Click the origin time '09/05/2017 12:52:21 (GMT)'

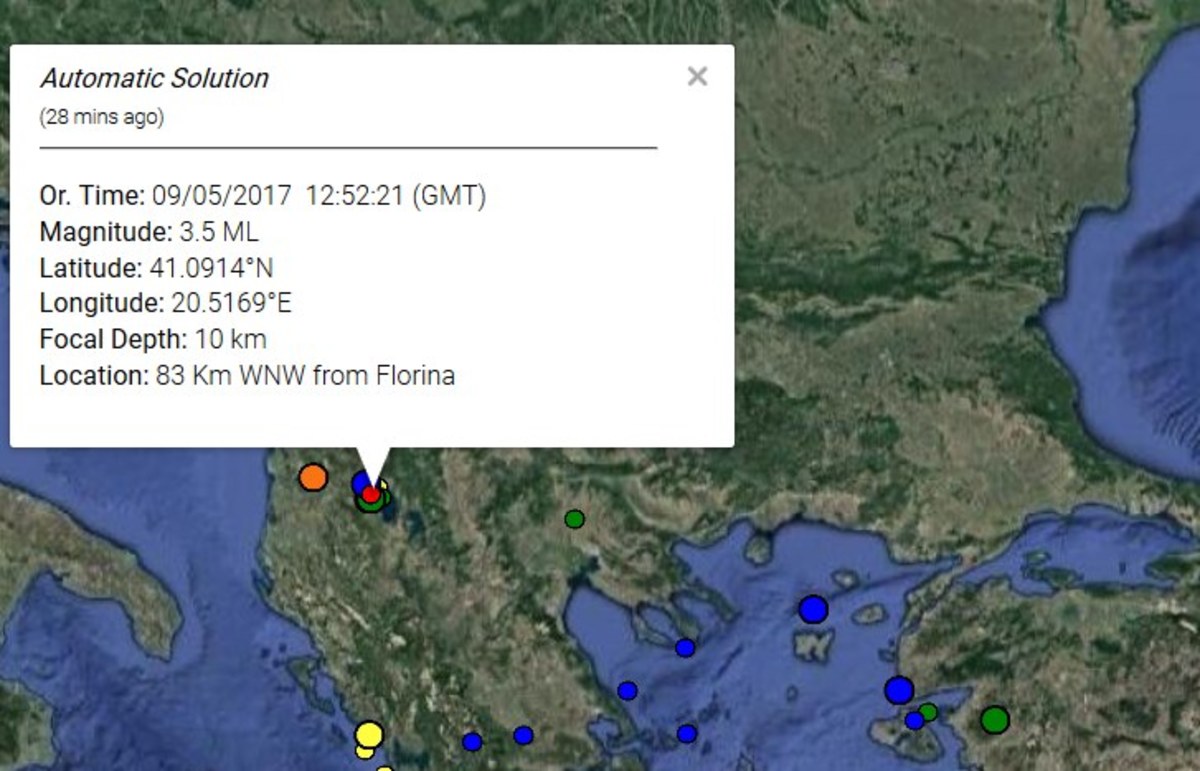[x=321, y=196]
